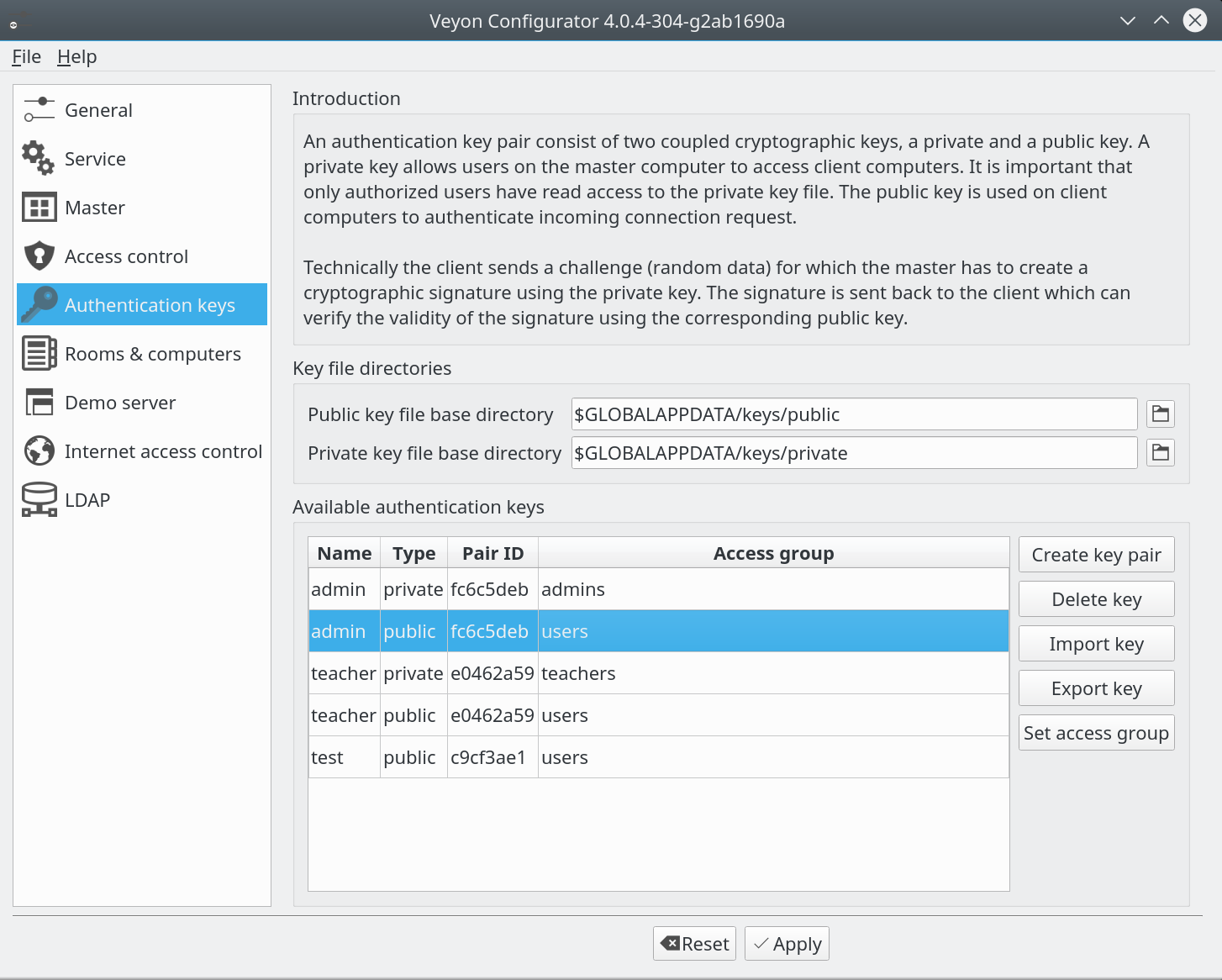Select the teacher public key row

tap(658, 715)
